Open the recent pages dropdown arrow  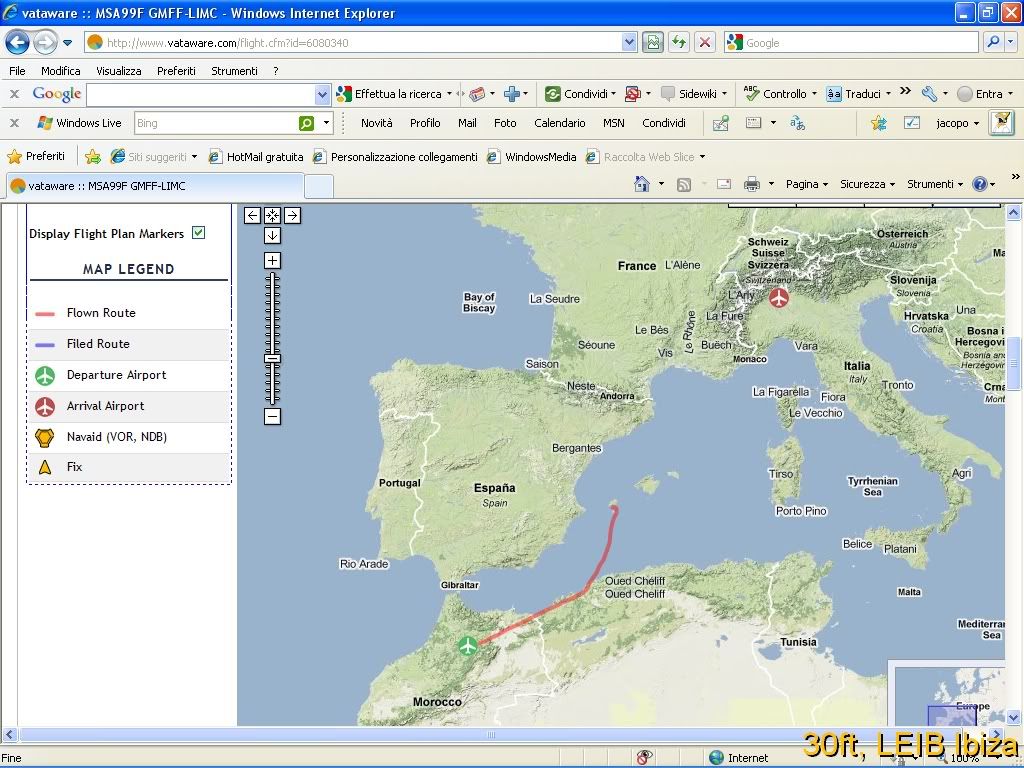pos(67,43)
